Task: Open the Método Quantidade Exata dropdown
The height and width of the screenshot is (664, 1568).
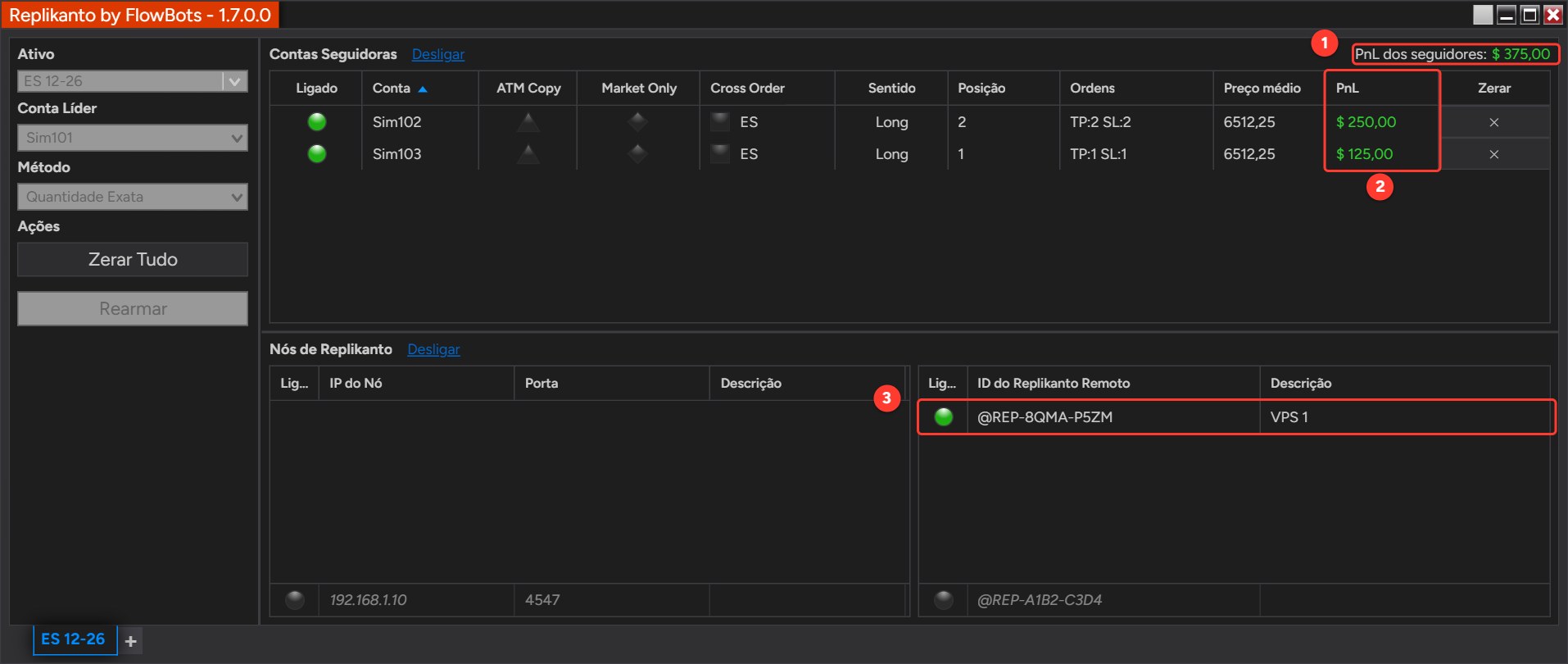Action: click(x=133, y=197)
